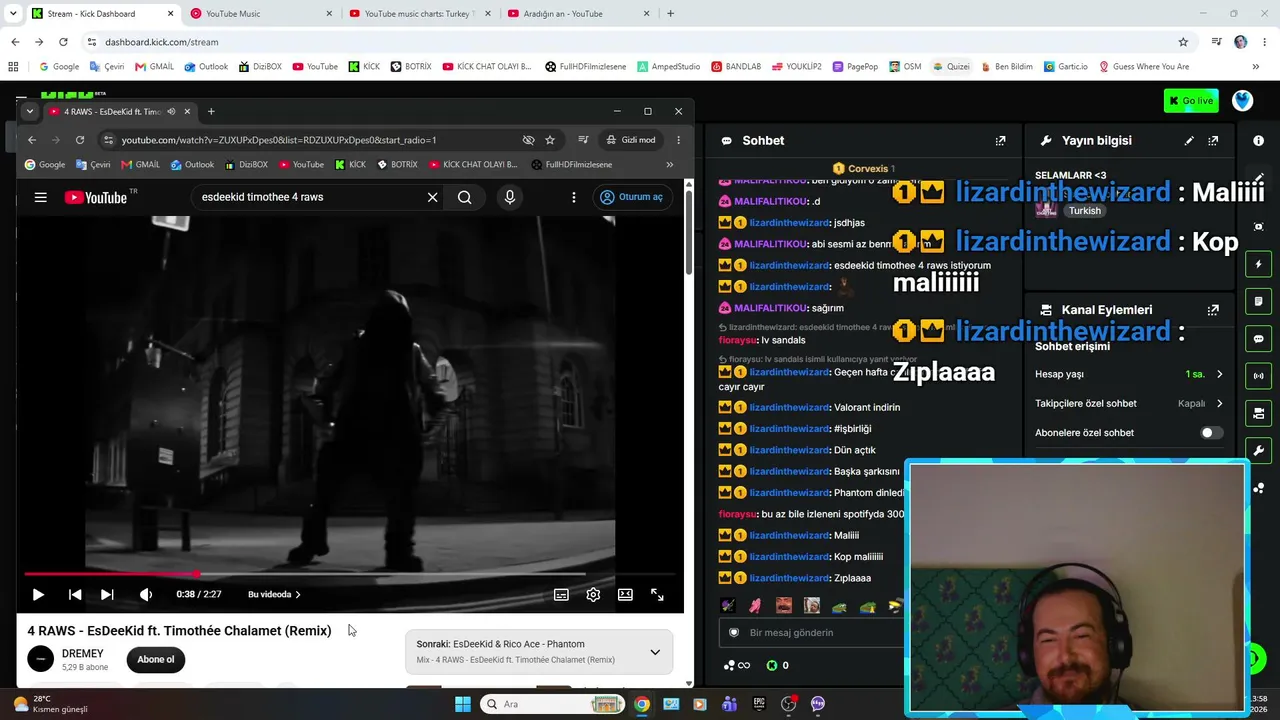The height and width of the screenshot is (720, 1280).
Task: Mute the YouTube player volume
Action: 146,594
